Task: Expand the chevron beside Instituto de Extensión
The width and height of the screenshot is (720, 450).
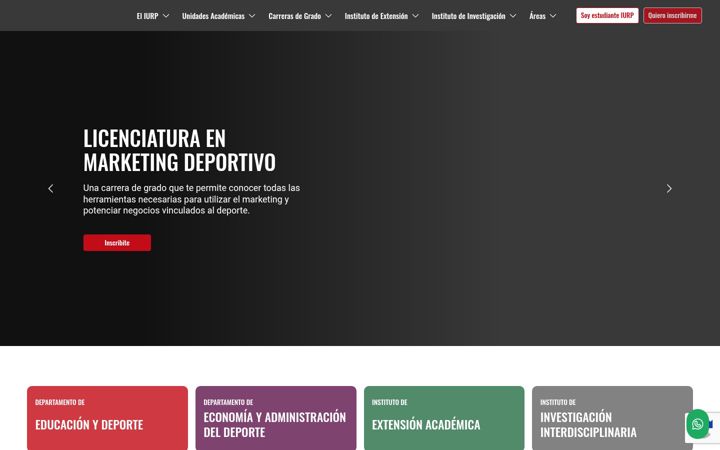Action: click(415, 16)
